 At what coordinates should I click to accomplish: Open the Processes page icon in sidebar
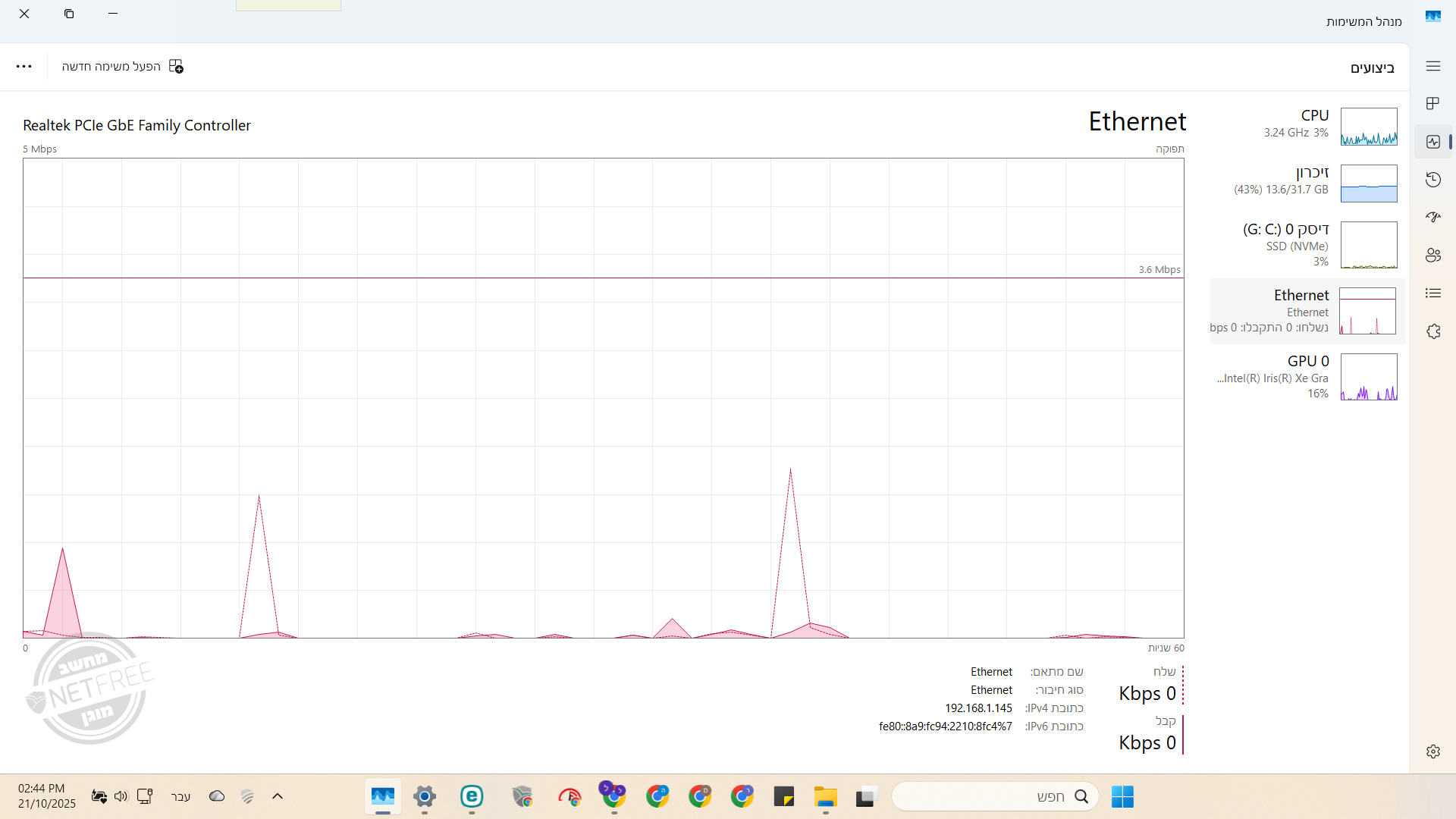click(1432, 103)
